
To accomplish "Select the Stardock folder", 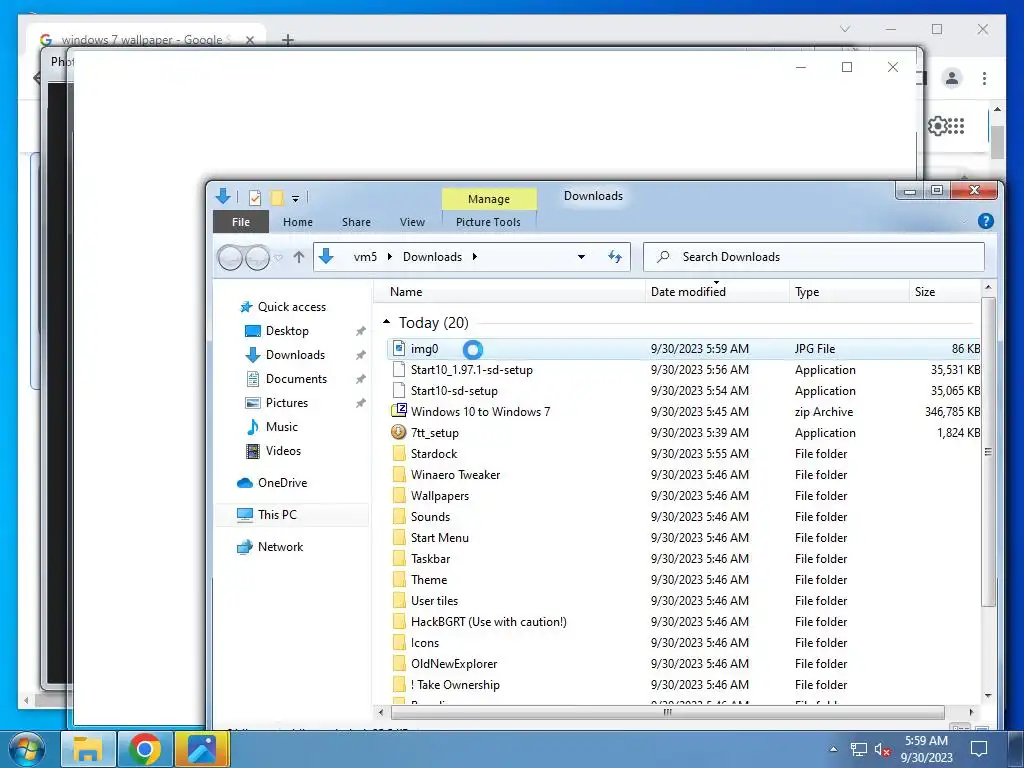I will click(434, 454).
